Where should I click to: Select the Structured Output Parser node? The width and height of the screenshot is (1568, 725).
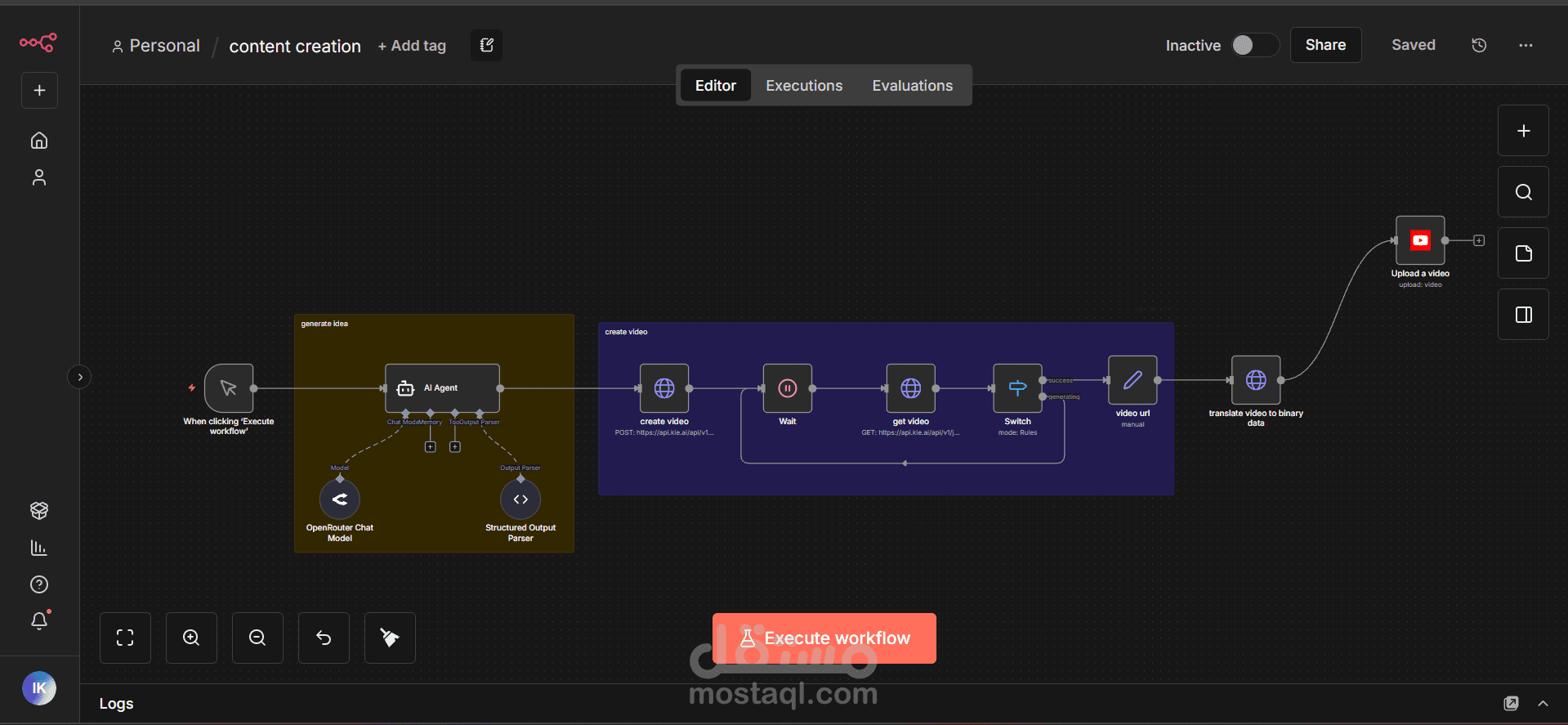520,499
